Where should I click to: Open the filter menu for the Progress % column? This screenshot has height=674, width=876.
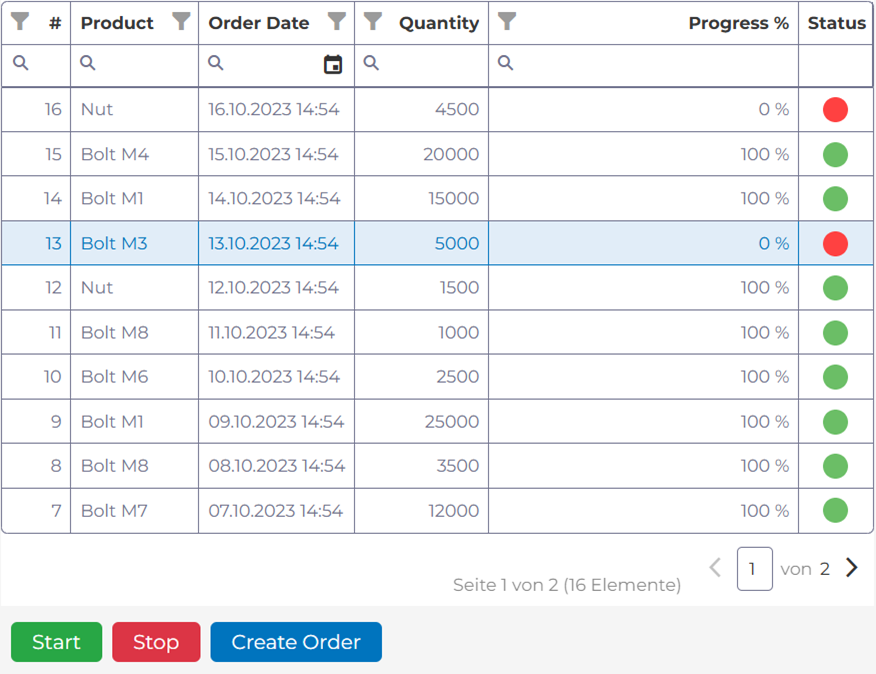pos(506,22)
